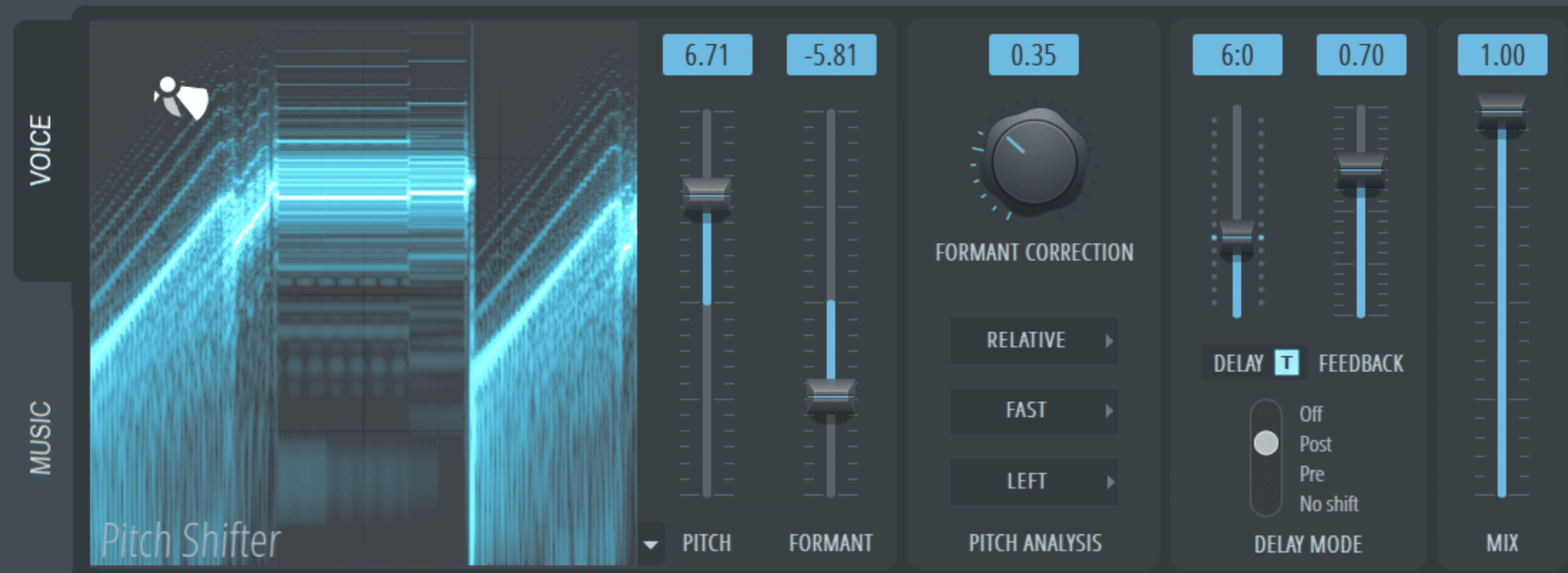
Task: Click the formant correction value 0.35
Action: click(x=1034, y=55)
